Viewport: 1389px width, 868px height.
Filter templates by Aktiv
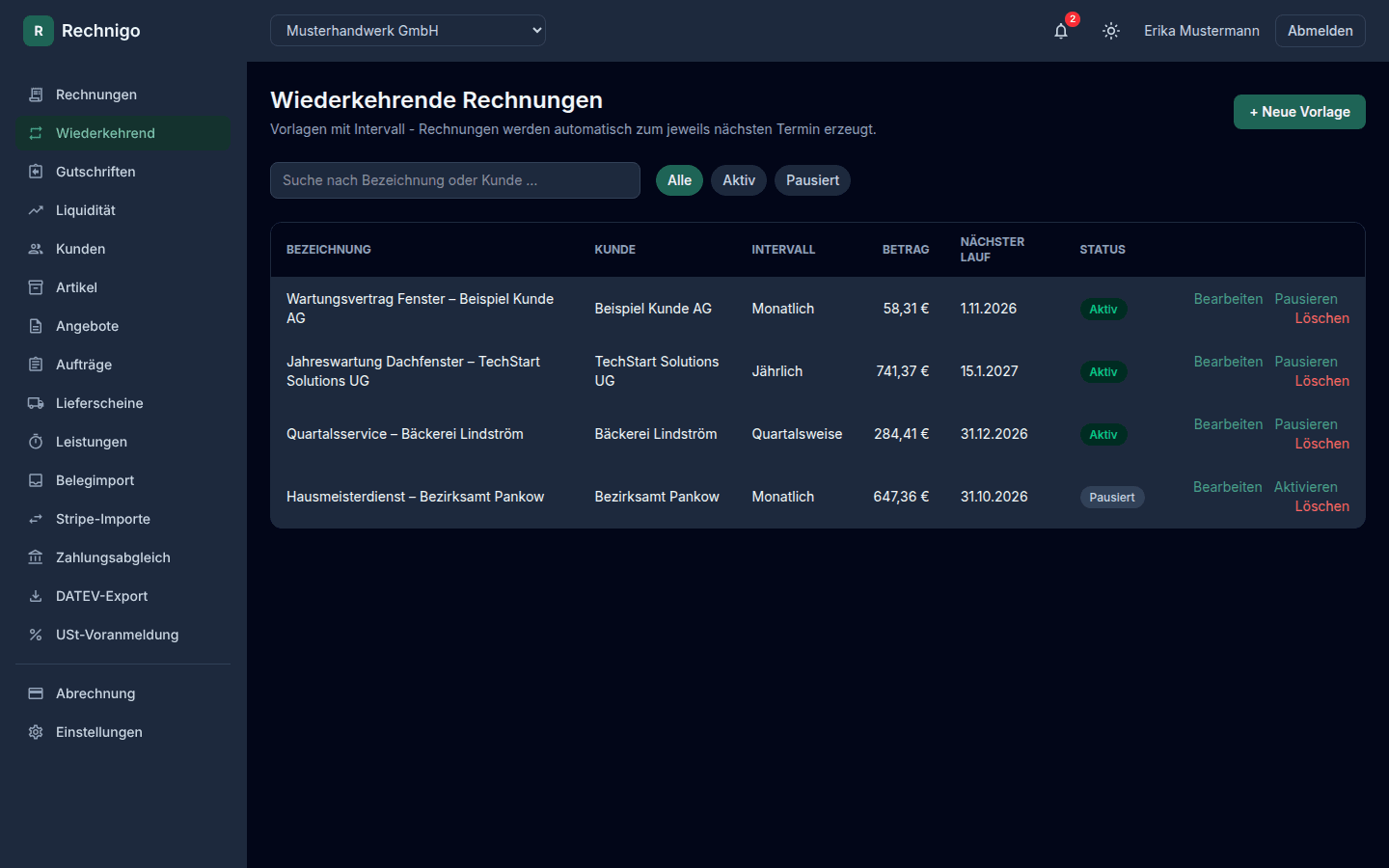click(x=739, y=180)
